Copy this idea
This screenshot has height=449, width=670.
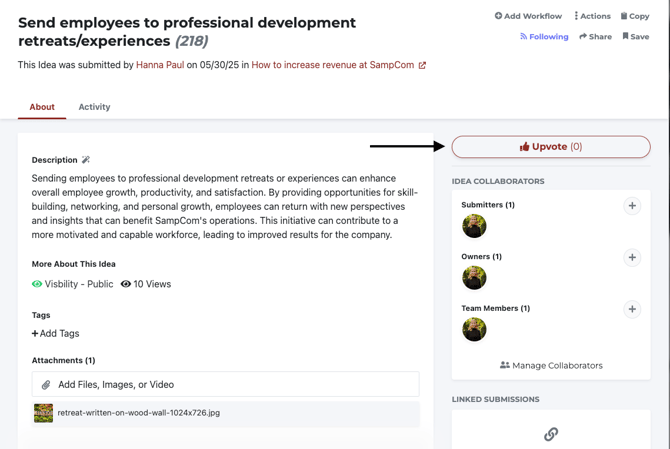635,16
